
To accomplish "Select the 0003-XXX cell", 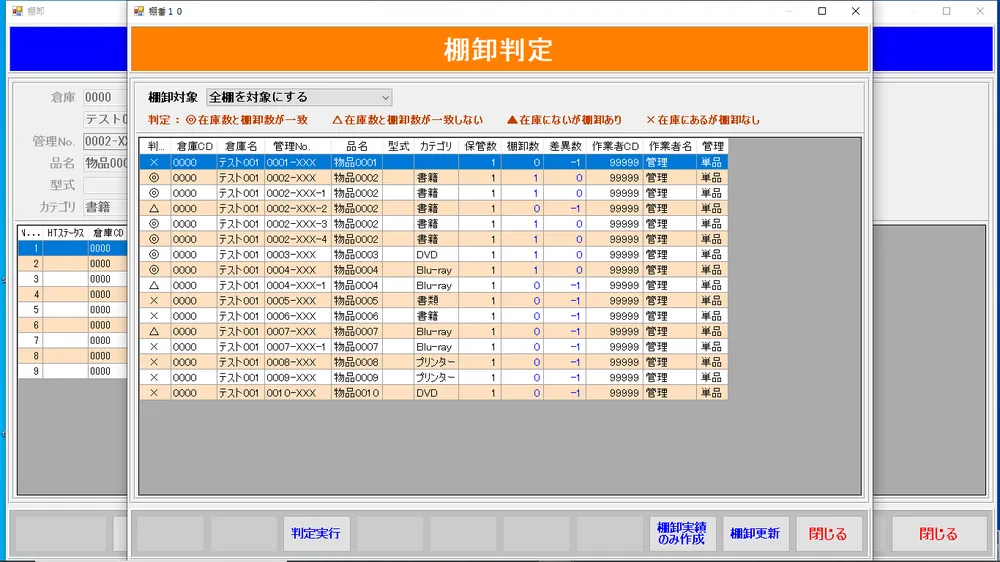I will 298,255.
